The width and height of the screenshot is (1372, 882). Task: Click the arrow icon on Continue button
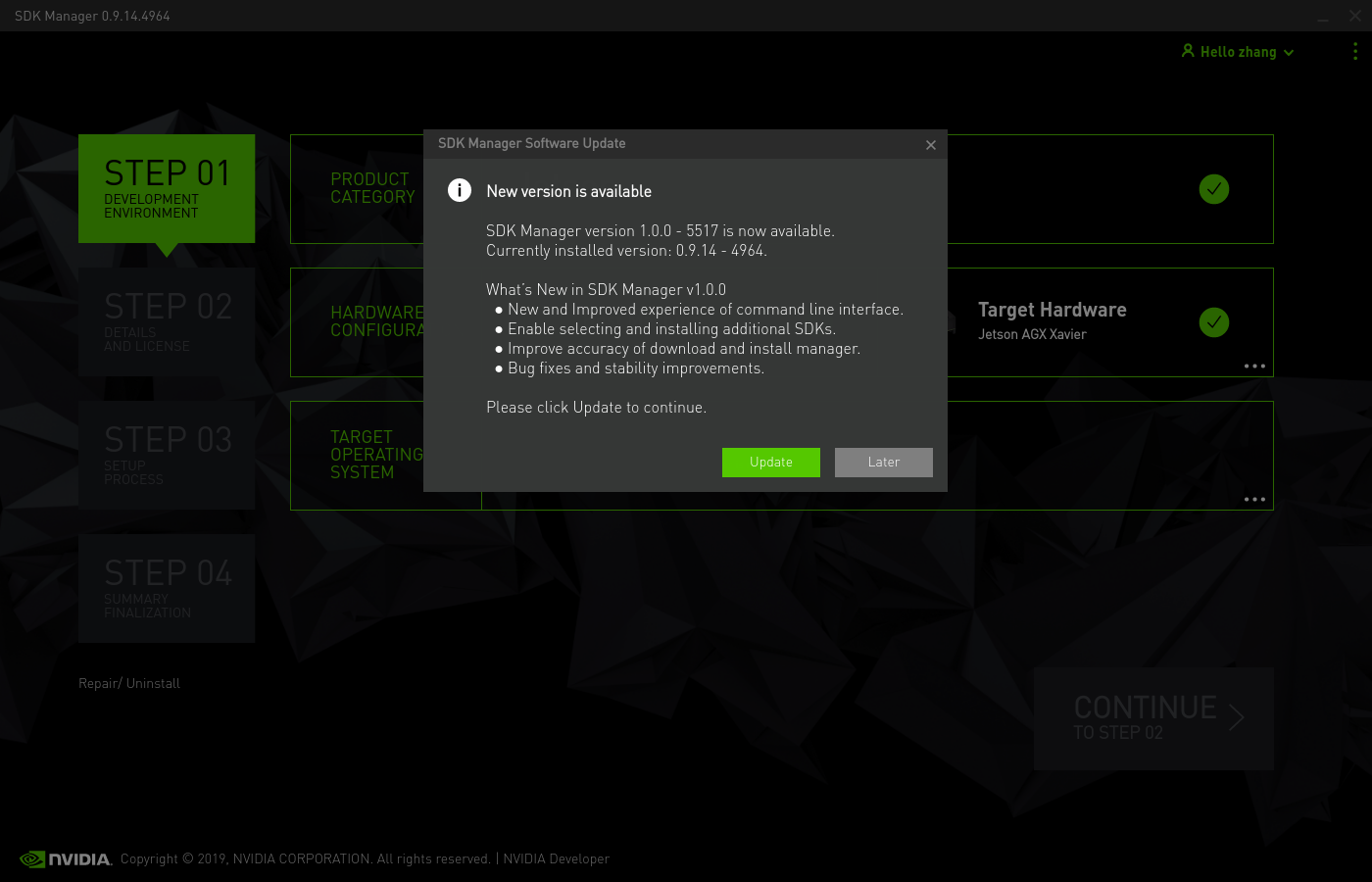(1237, 717)
